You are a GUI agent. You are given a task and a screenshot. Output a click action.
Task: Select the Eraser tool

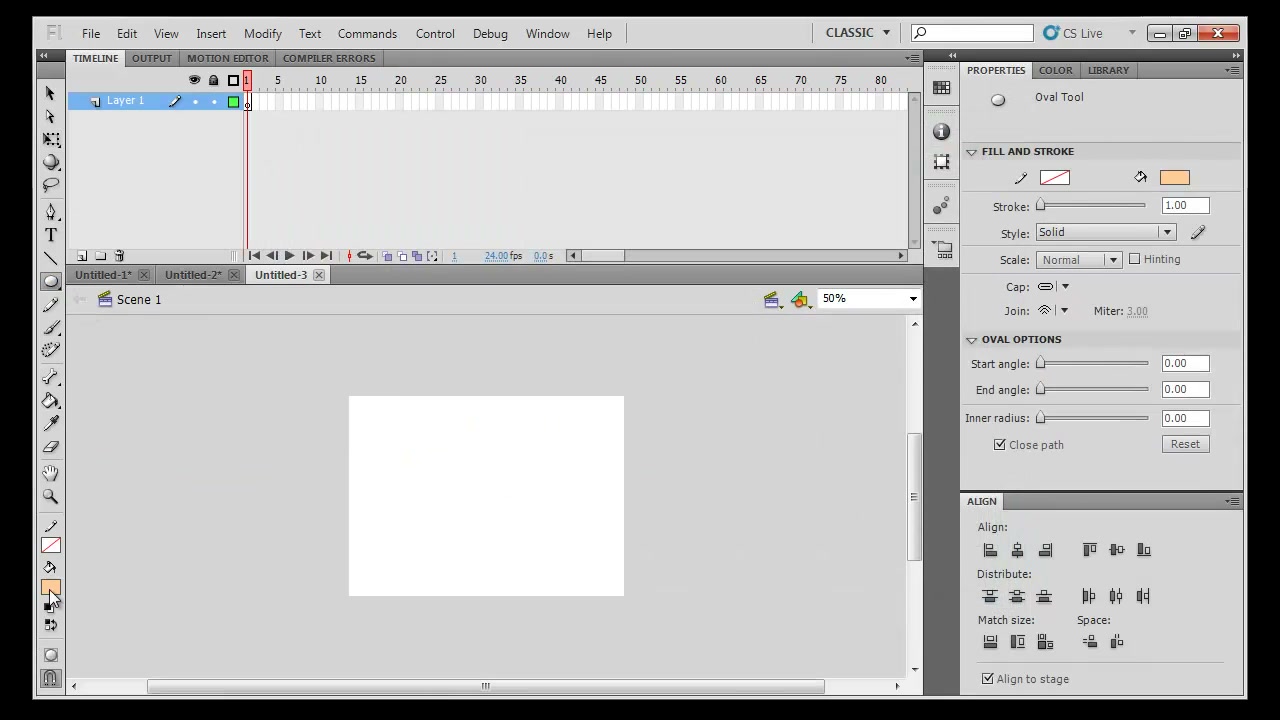[x=51, y=447]
